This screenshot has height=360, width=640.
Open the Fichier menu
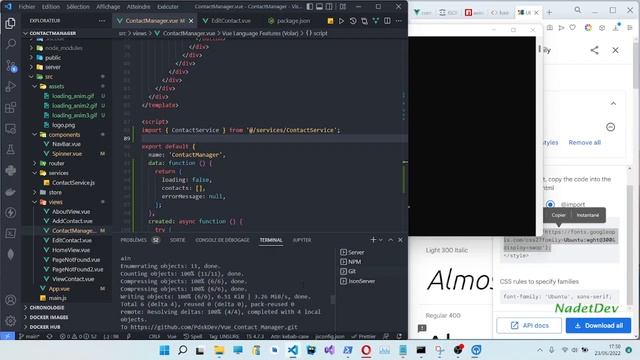point(27,7)
